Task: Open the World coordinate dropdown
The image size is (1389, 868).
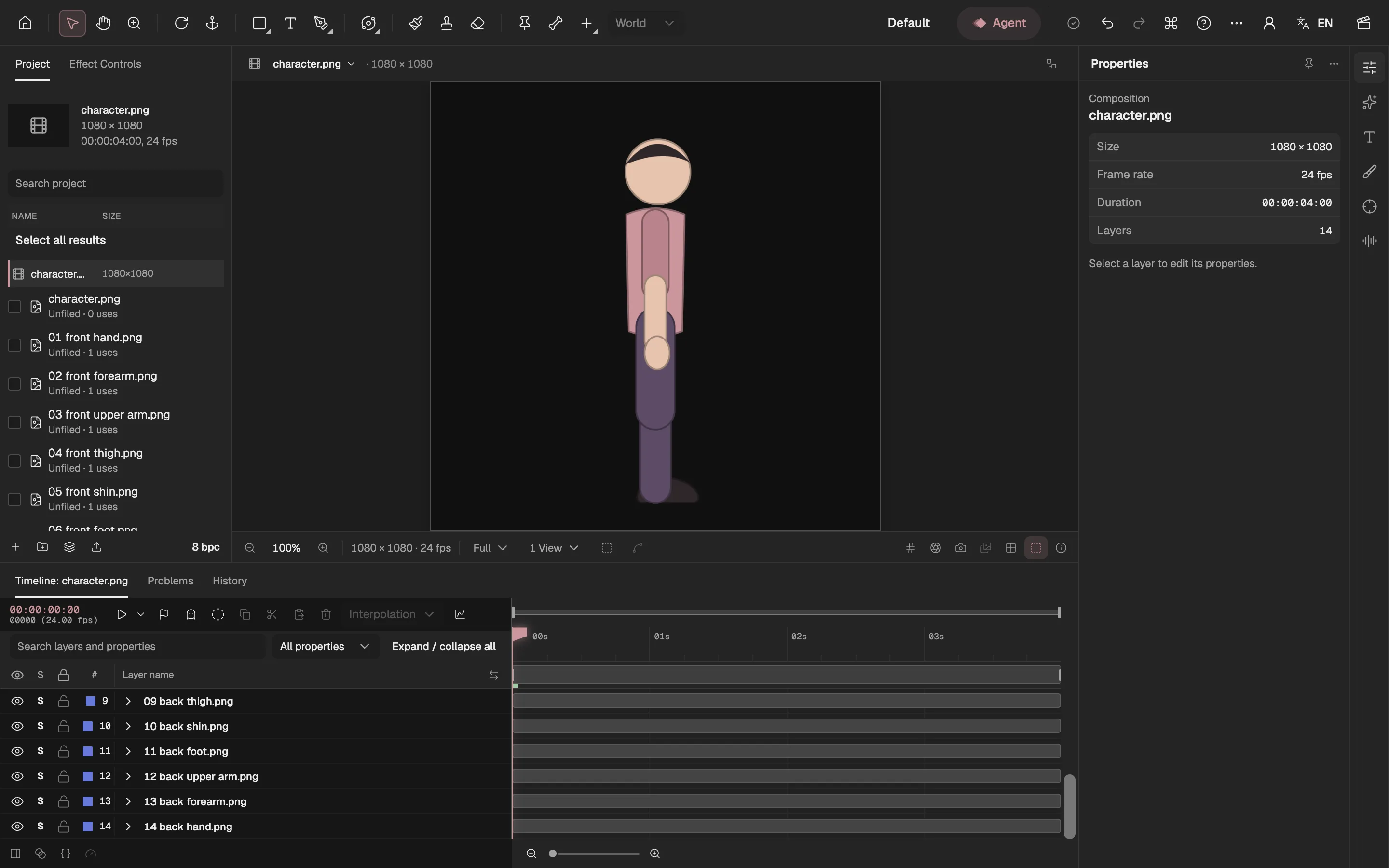Action: tap(646, 23)
